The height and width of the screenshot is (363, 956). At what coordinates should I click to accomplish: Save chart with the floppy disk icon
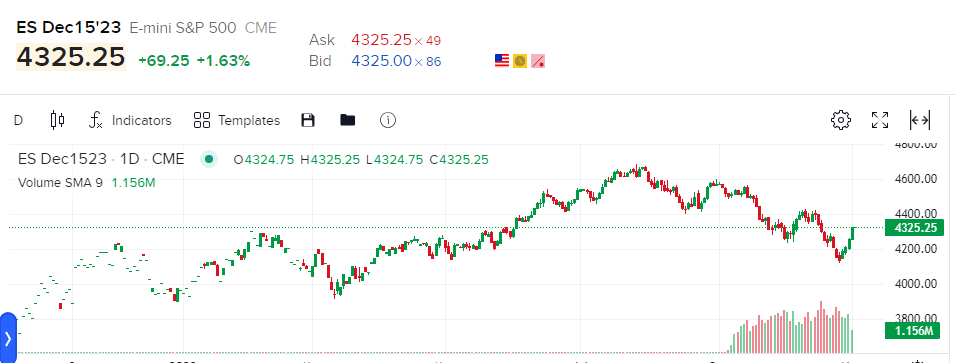(x=308, y=120)
